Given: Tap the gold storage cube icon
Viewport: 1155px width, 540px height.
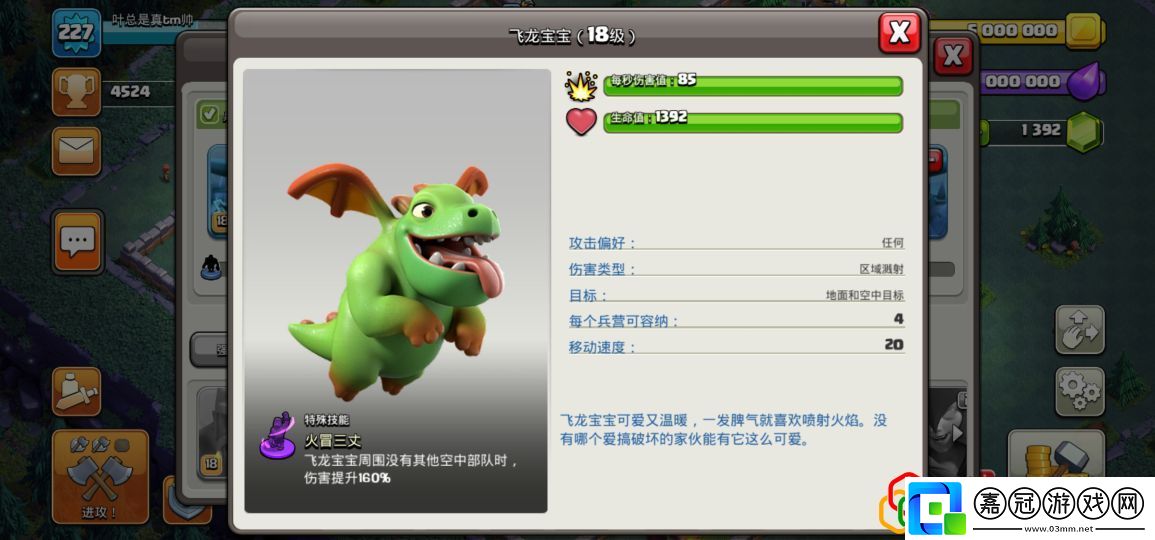Looking at the screenshot, I should [1085, 31].
